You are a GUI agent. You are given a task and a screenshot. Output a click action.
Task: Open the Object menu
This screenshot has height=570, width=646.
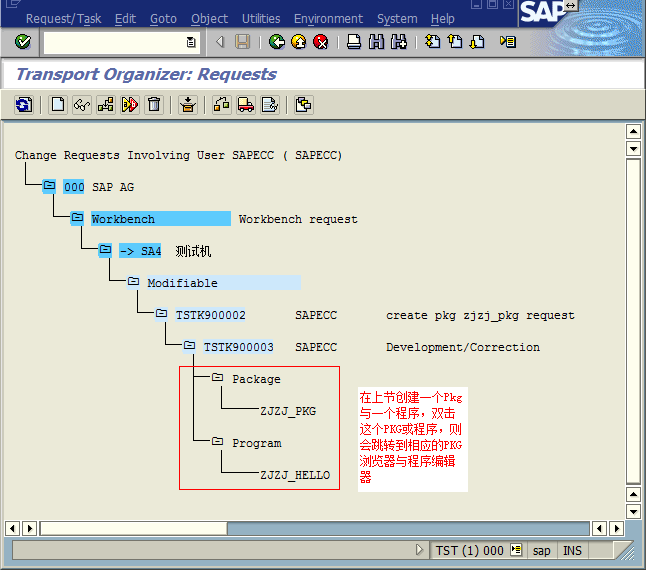pos(209,19)
